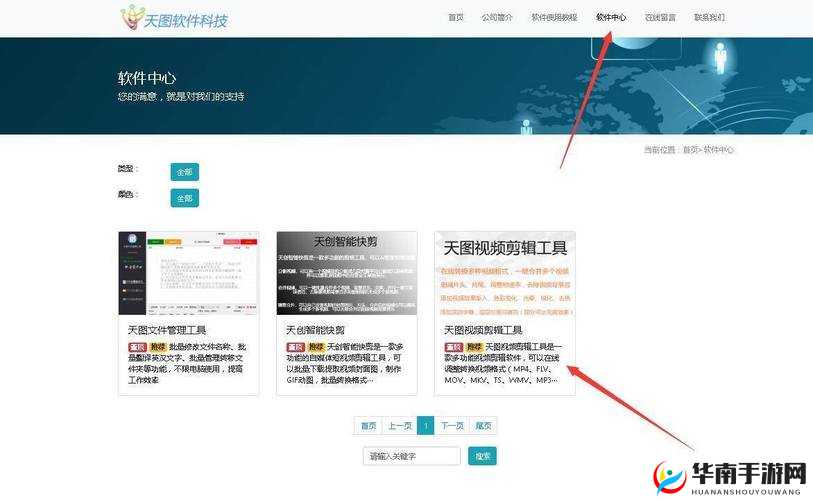Click the 天图文件管理工具 card title
The image size is (813, 500).
pyautogui.click(x=167, y=330)
